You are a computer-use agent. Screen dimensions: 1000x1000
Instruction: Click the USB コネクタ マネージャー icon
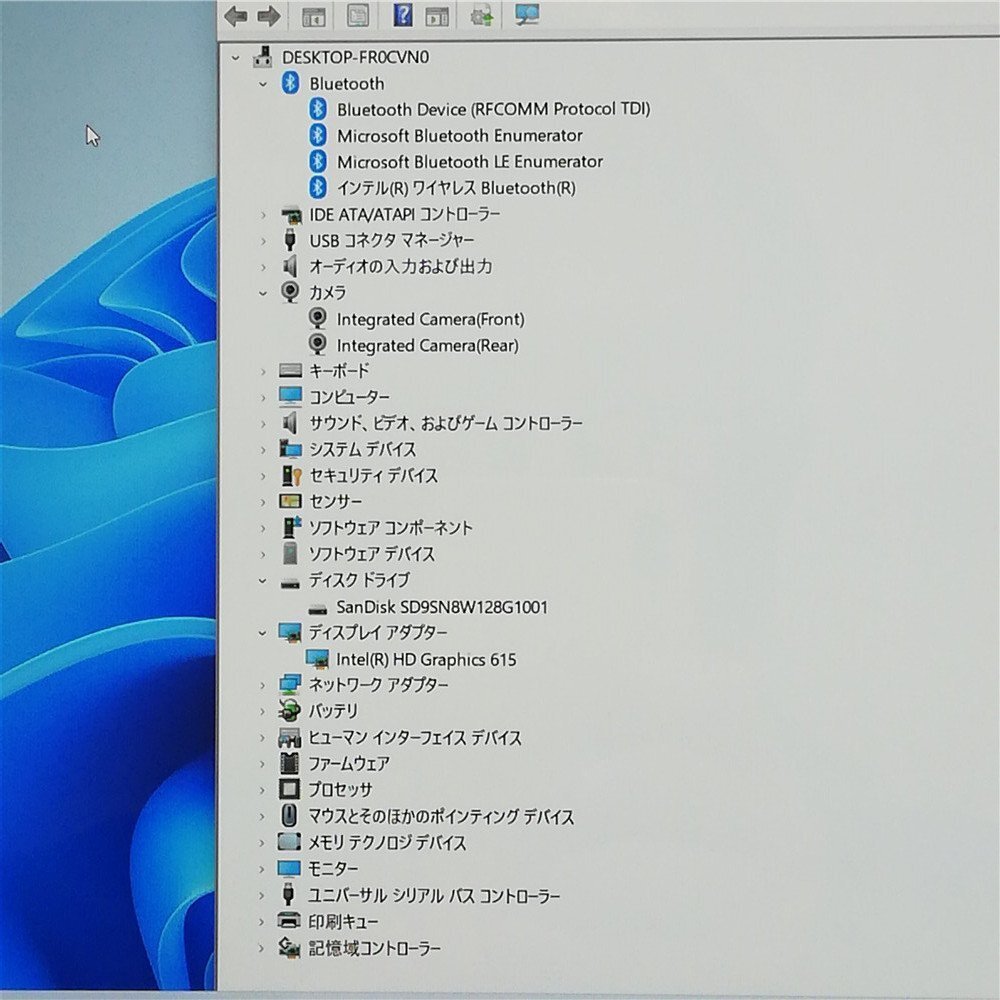290,240
